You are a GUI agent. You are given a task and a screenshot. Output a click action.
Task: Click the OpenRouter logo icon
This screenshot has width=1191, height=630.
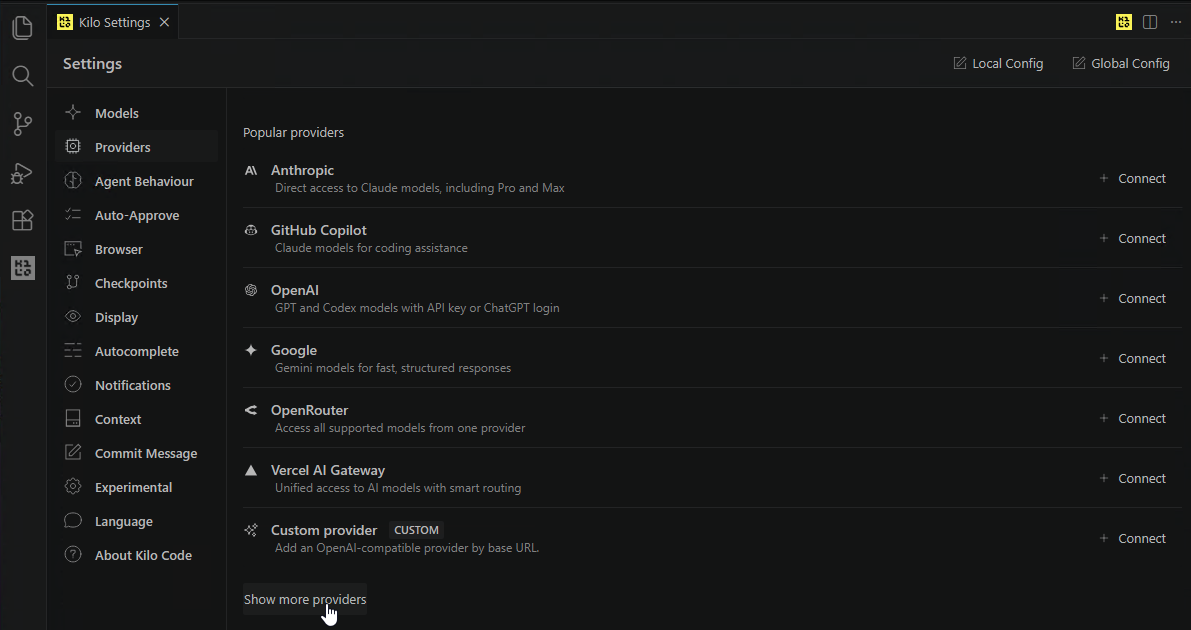251,410
